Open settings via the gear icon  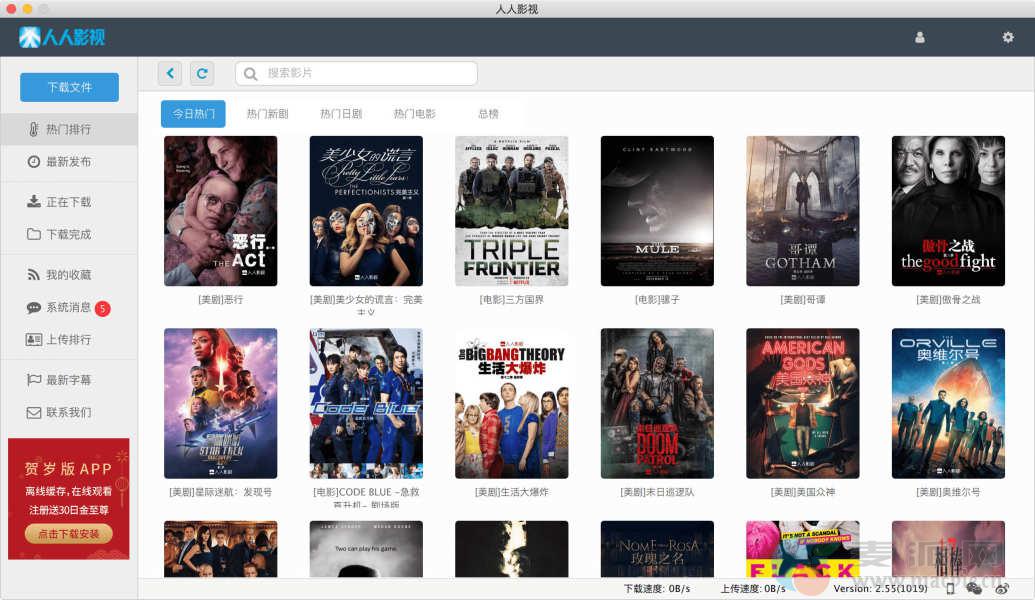[x=1007, y=38]
